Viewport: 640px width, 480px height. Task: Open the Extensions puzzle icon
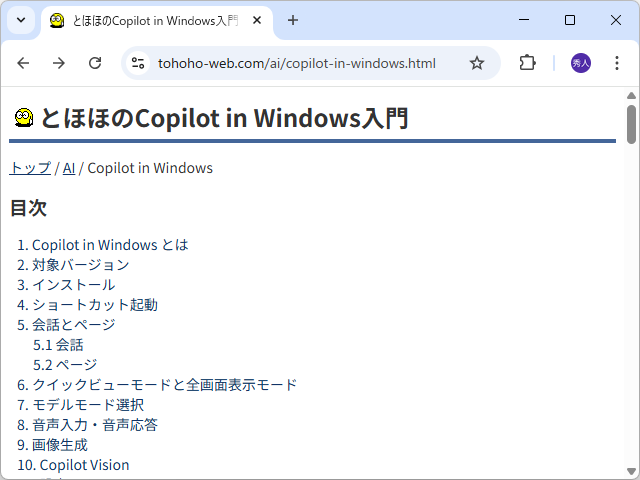[x=527, y=63]
